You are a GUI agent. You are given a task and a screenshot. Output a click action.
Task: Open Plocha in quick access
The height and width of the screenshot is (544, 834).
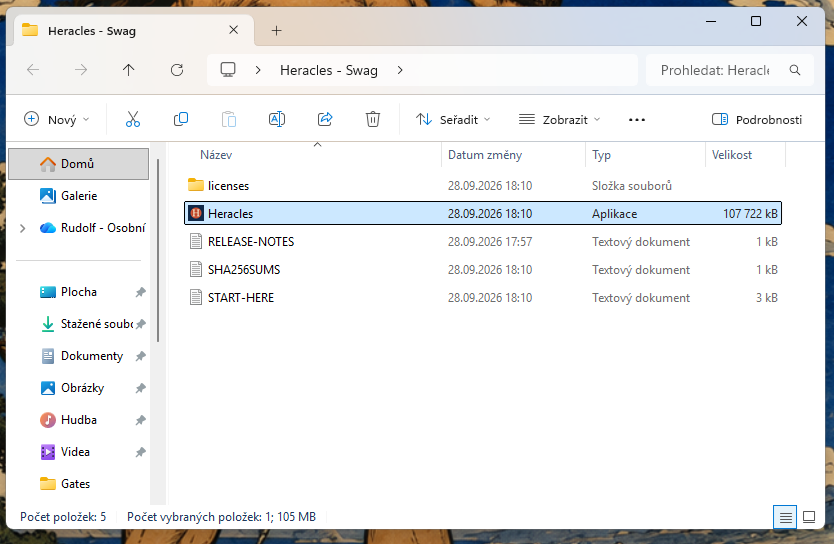pos(79,292)
